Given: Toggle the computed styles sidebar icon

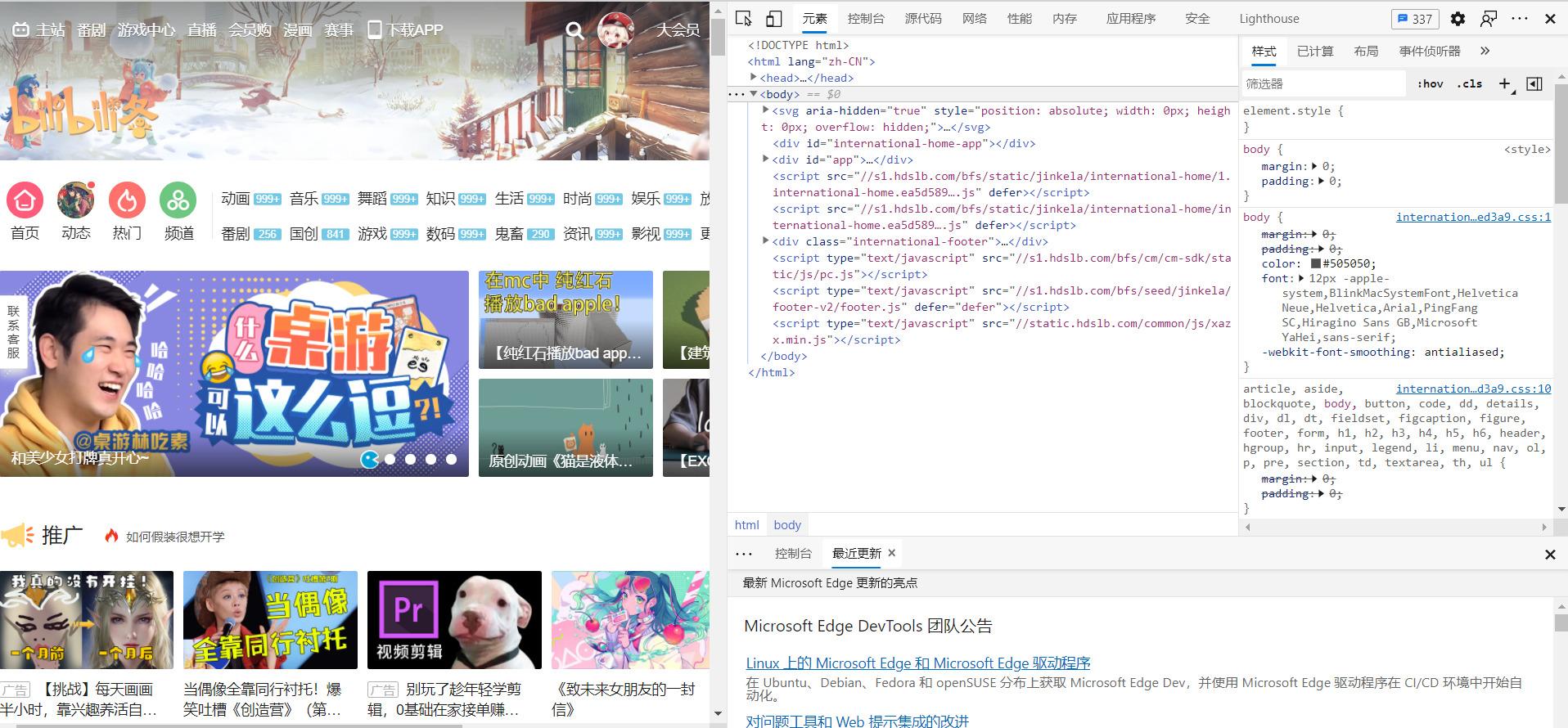Looking at the screenshot, I should click(x=1535, y=83).
